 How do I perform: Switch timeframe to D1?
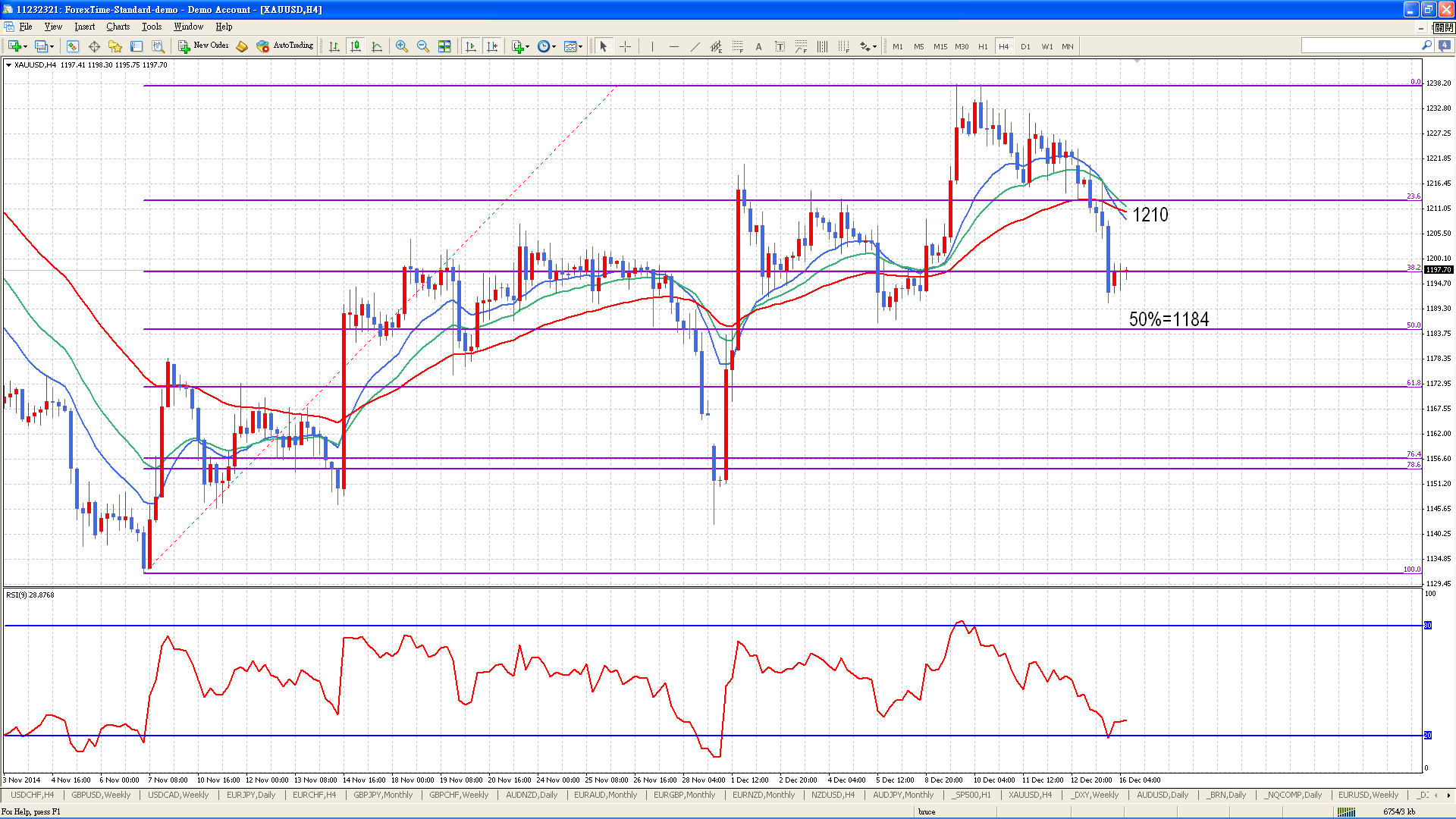click(1025, 46)
